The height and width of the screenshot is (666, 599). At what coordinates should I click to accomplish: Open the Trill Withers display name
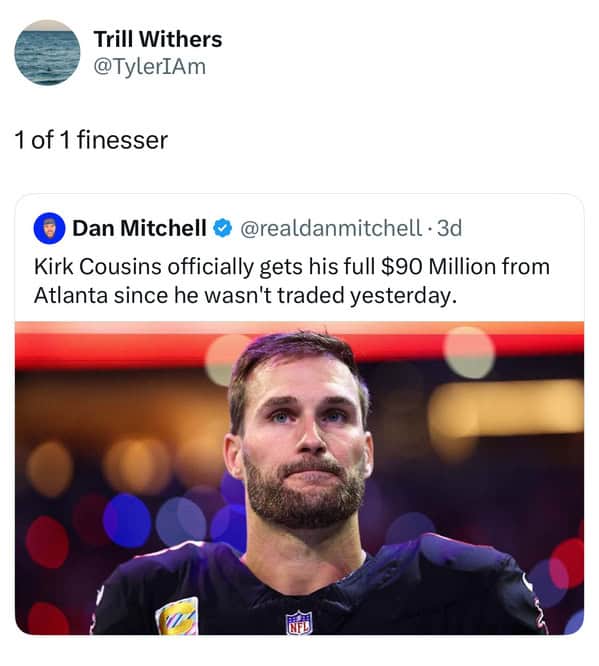click(x=158, y=39)
